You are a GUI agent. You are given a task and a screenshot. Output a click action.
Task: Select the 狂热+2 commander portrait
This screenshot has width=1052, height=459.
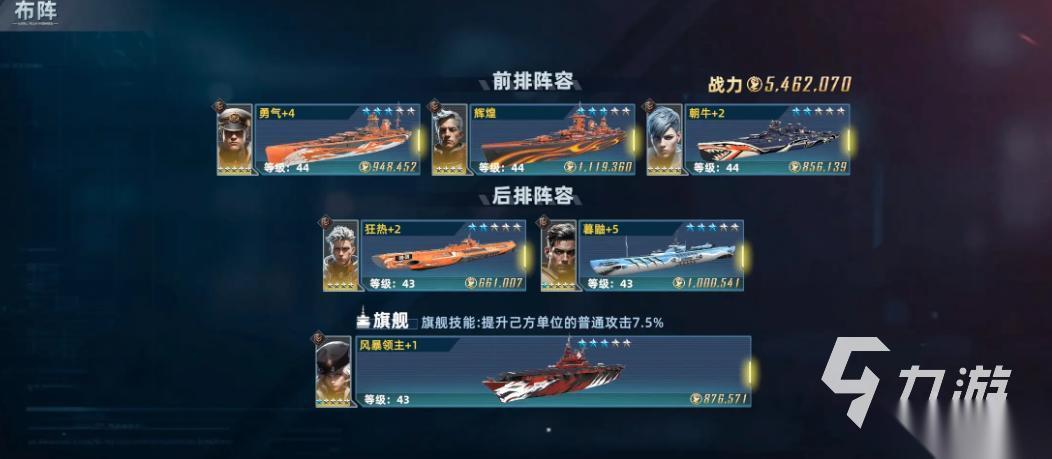click(341, 256)
